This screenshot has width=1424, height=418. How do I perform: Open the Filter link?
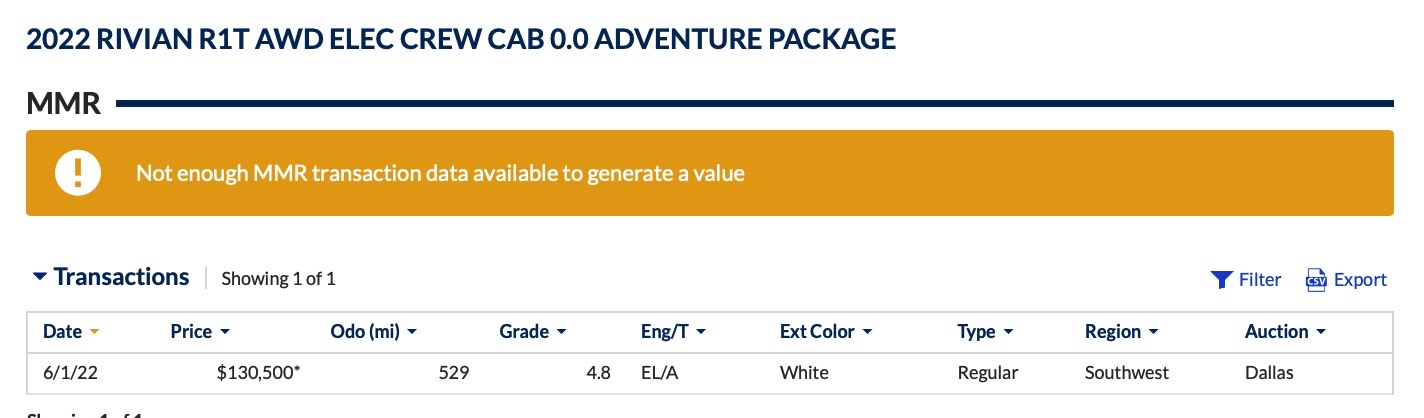[1260, 280]
